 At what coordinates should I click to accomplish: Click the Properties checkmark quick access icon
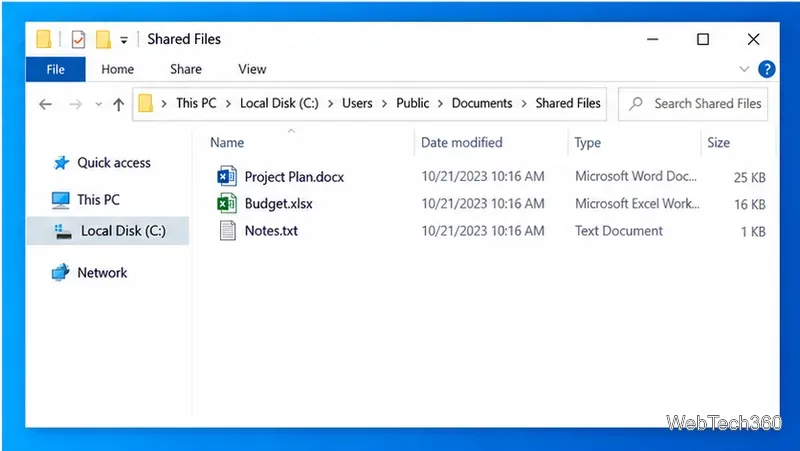pyautogui.click(x=78, y=39)
